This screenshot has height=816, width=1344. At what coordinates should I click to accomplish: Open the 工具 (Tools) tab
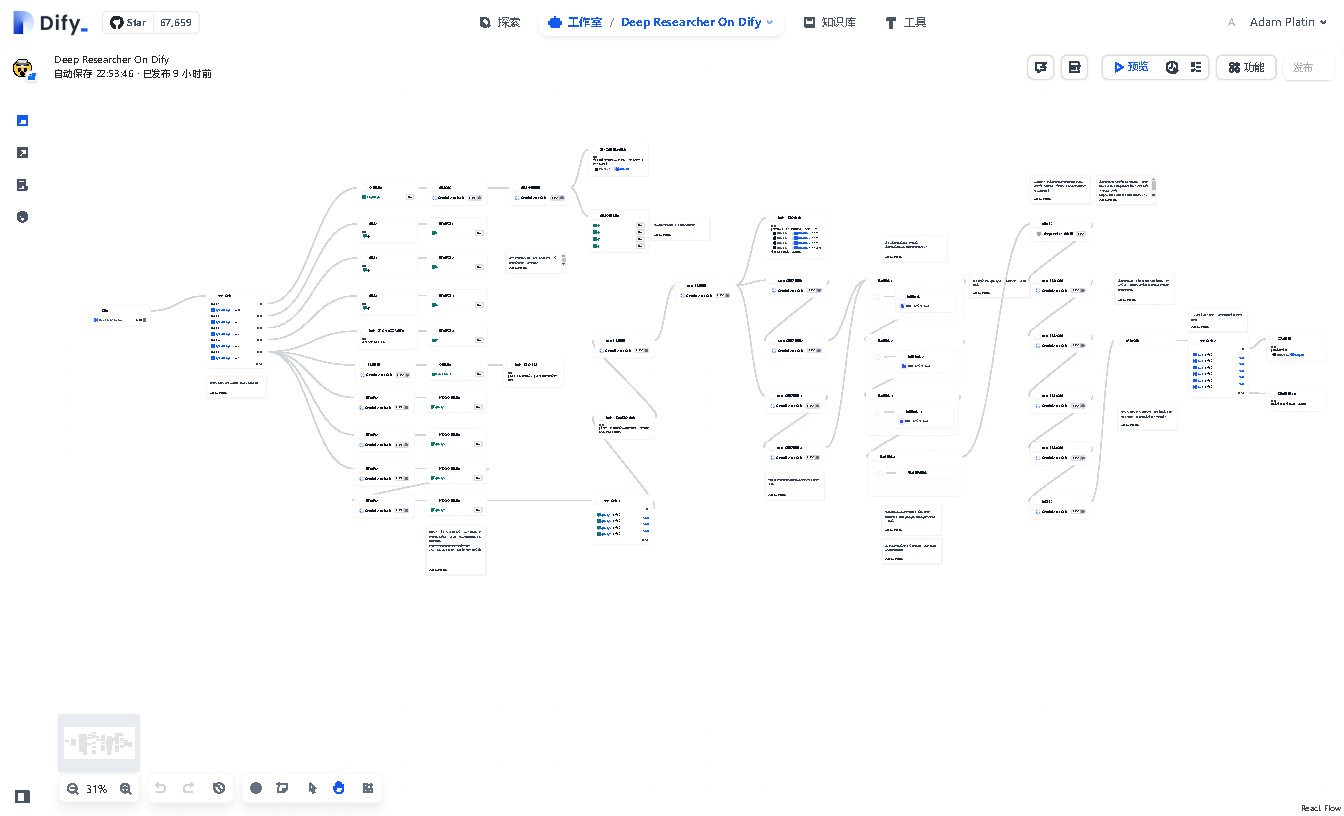[906, 22]
